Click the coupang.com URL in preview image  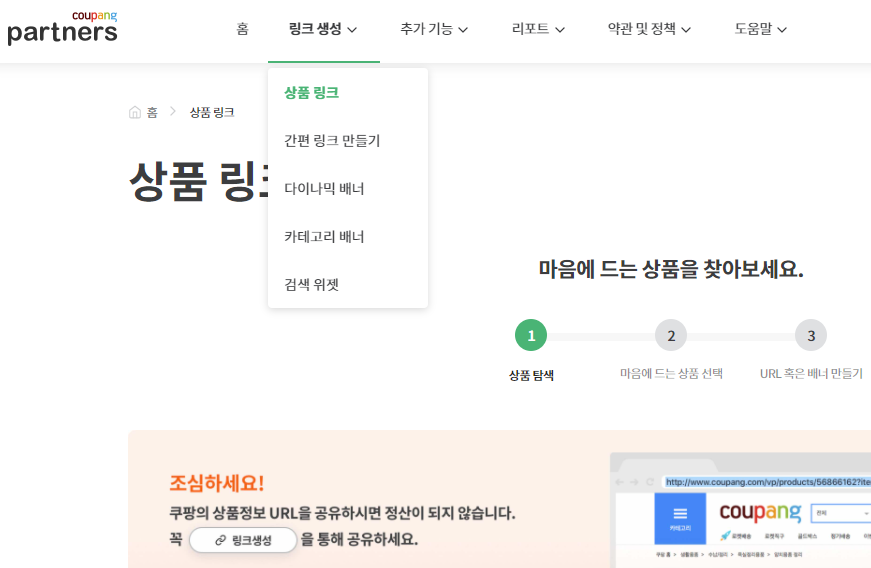click(768, 482)
